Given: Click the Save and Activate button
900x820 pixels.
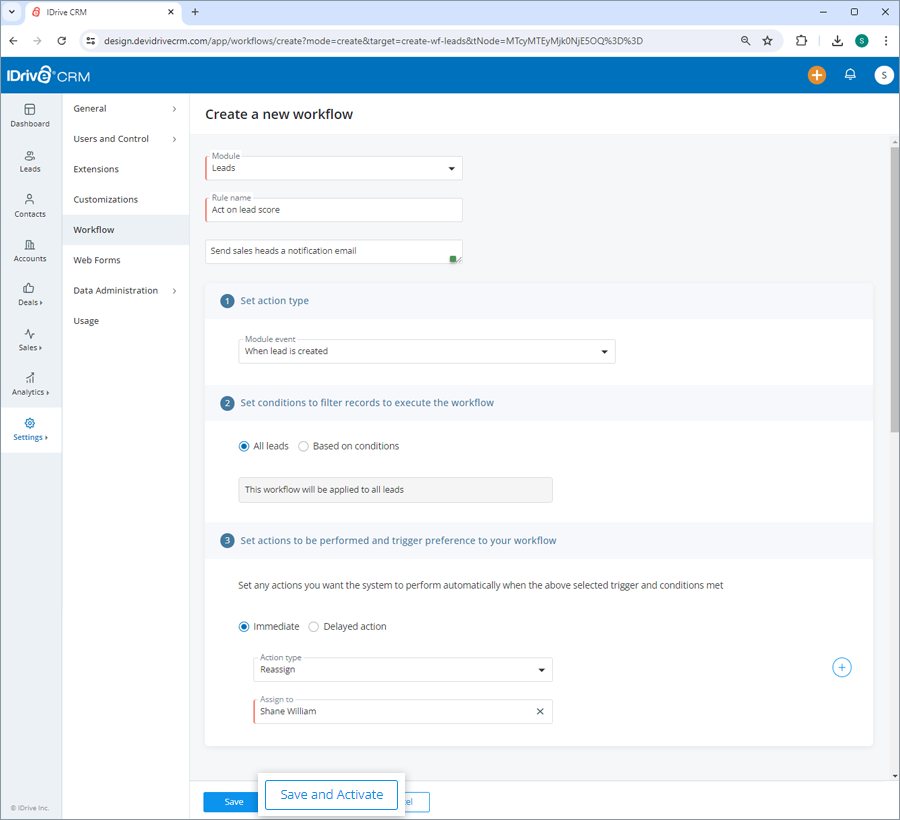Looking at the screenshot, I should [x=330, y=794].
